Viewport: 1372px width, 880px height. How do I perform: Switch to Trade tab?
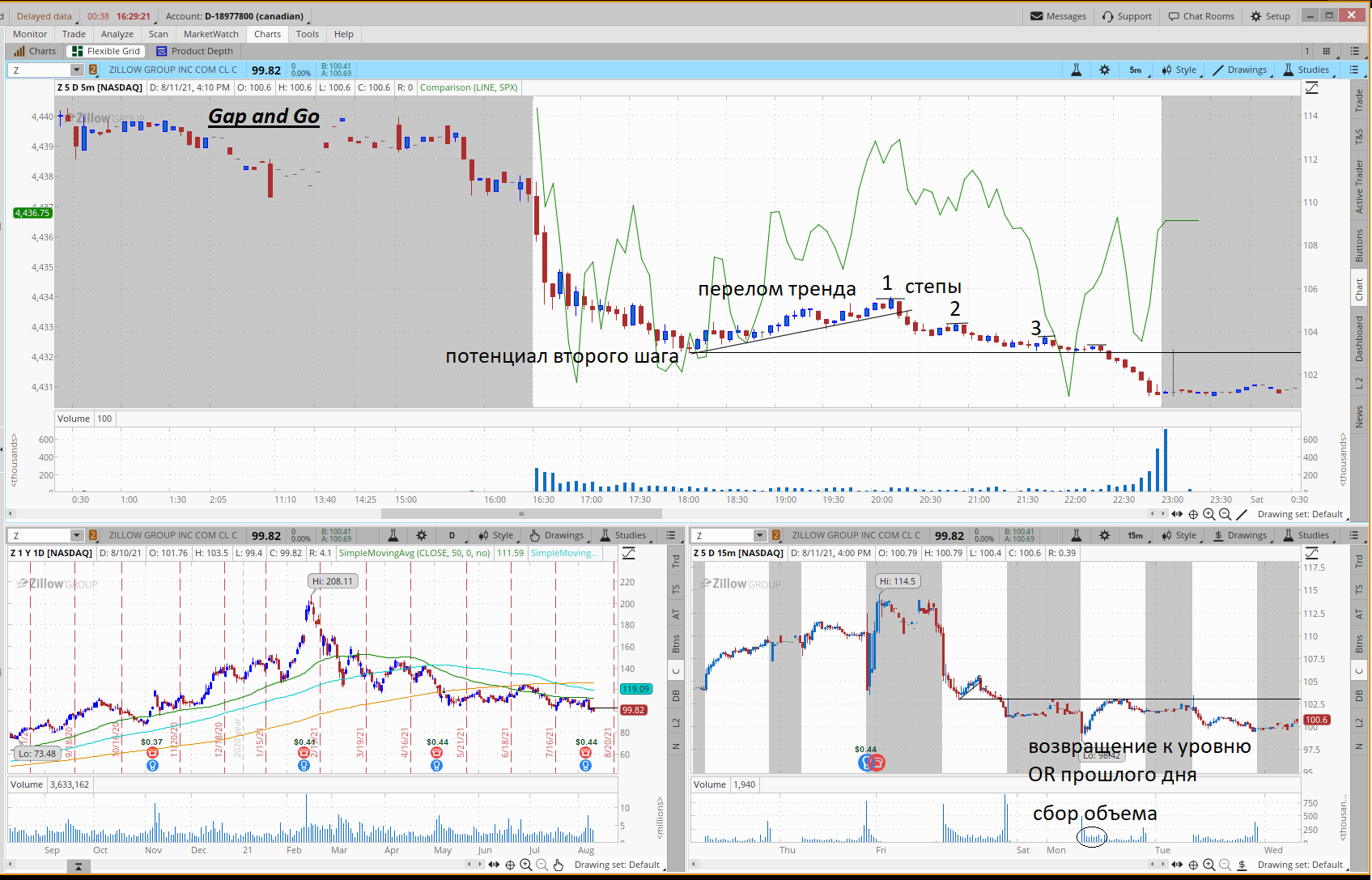74,34
